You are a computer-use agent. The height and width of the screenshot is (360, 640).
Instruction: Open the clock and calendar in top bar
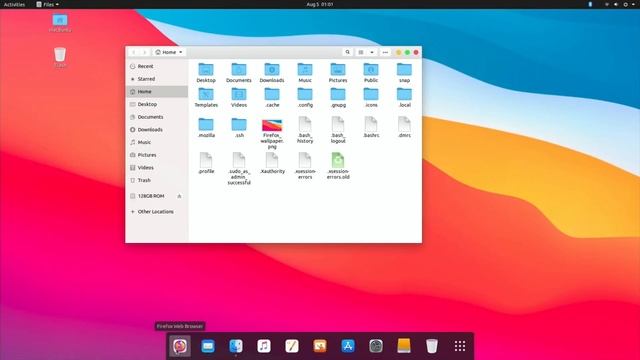pyautogui.click(x=320, y=4)
